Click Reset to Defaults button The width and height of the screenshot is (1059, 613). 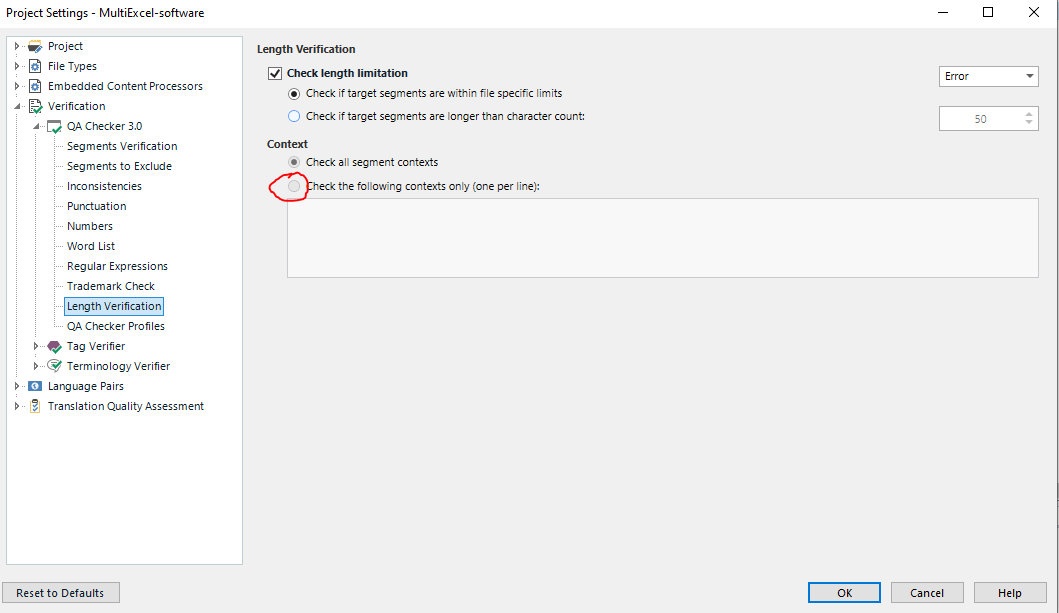pyautogui.click(x=61, y=593)
